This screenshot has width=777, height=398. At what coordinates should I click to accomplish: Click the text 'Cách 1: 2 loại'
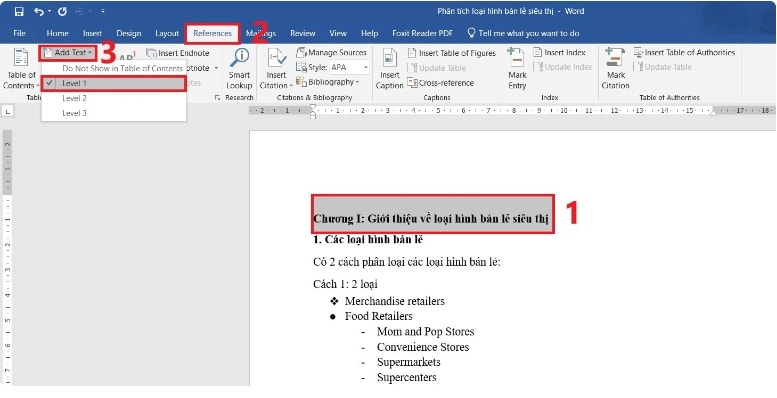point(345,284)
